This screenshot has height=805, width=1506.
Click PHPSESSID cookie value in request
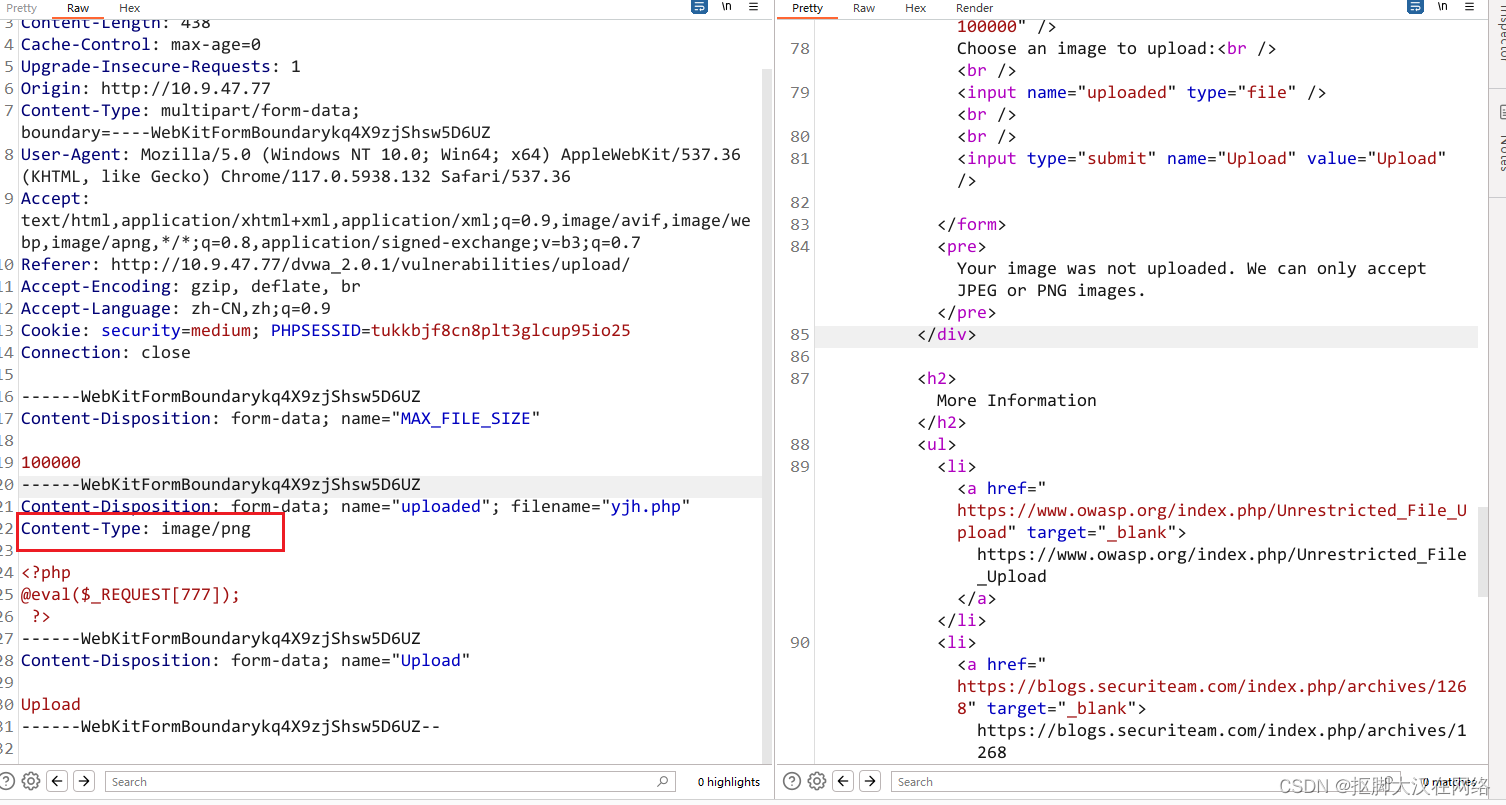[x=501, y=330]
